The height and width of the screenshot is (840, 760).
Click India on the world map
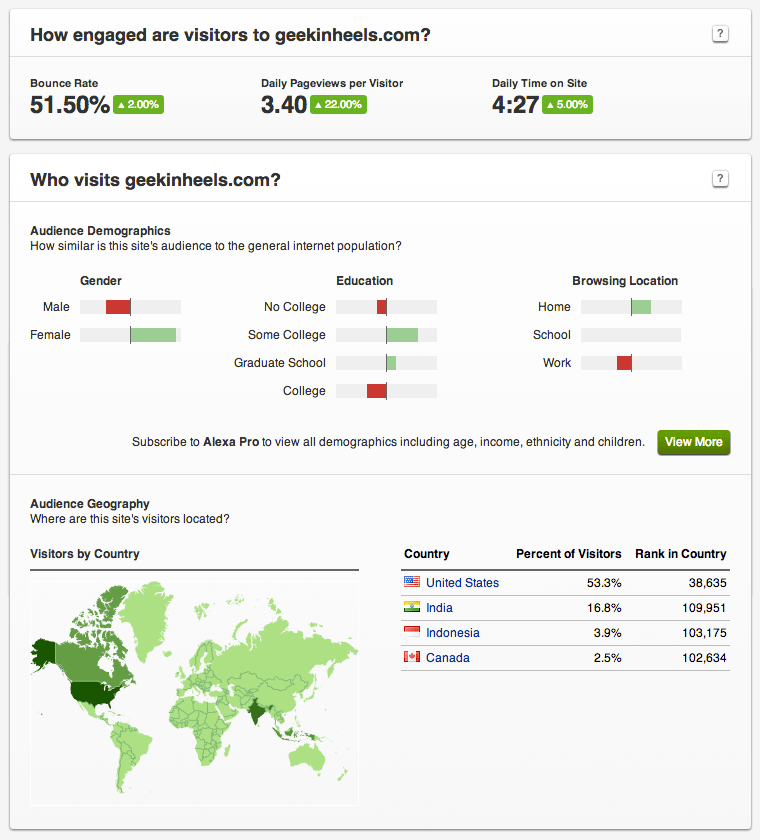click(x=258, y=709)
